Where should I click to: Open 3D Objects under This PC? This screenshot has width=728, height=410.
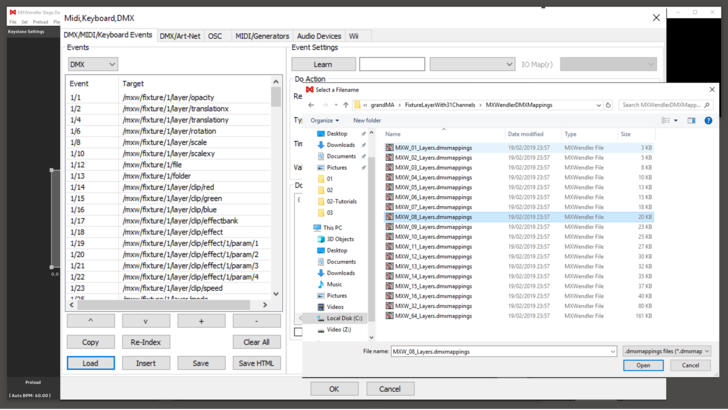click(340, 239)
